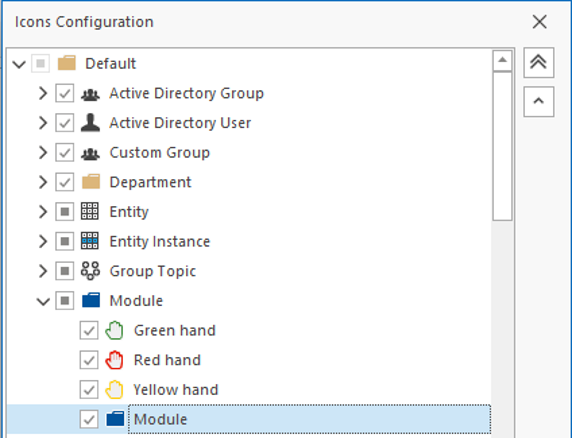Click the move-to-top double chevron button
572x439 pixels.
[538, 62]
